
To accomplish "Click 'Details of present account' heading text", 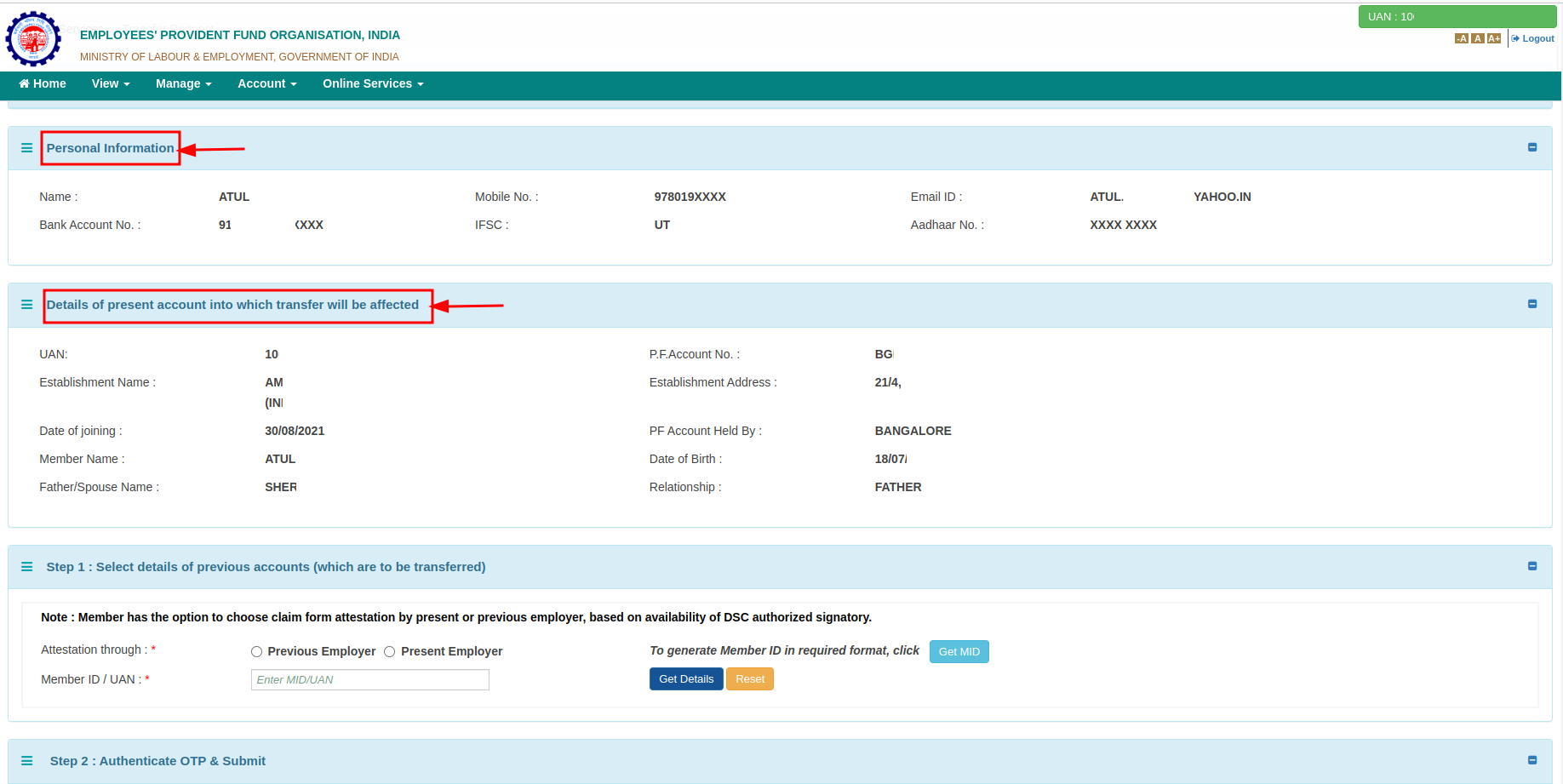I will coord(232,305).
